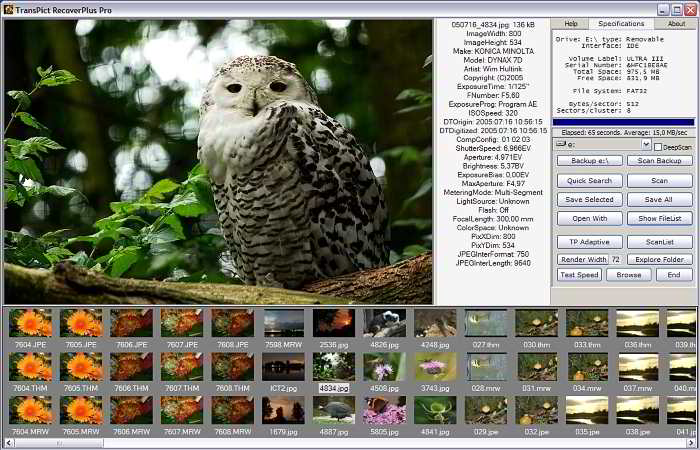Click the Test Speed button
Viewport: 700px width, 450px height.
579,275
